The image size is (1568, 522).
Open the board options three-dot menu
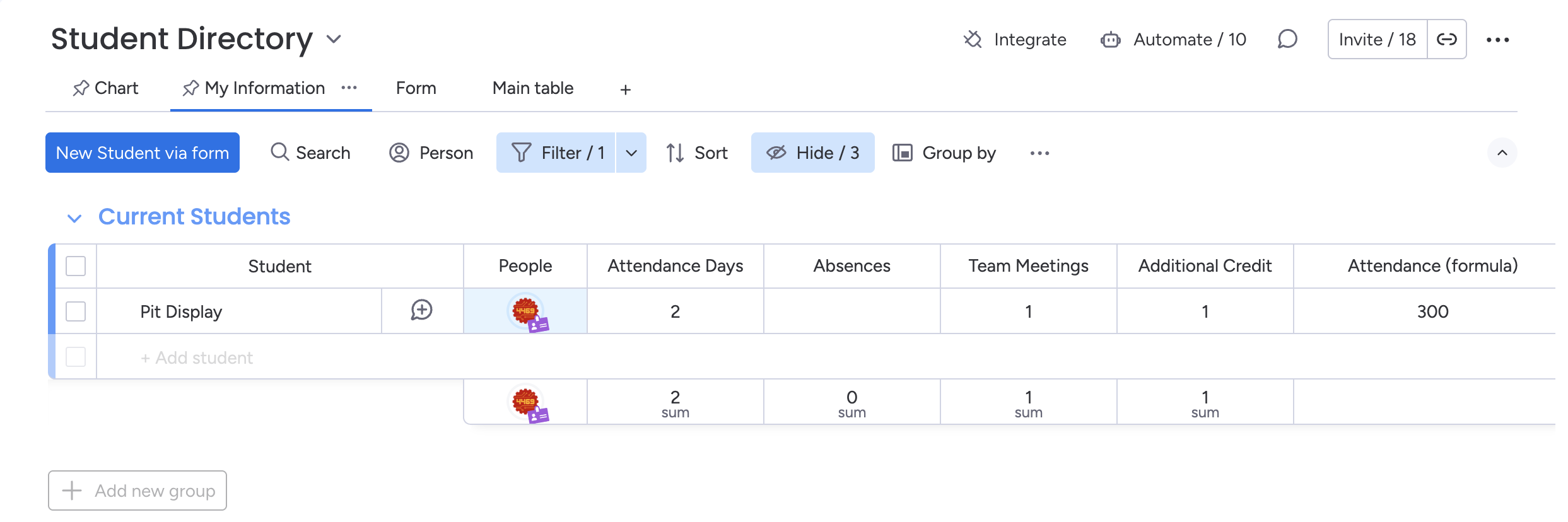(x=1497, y=40)
